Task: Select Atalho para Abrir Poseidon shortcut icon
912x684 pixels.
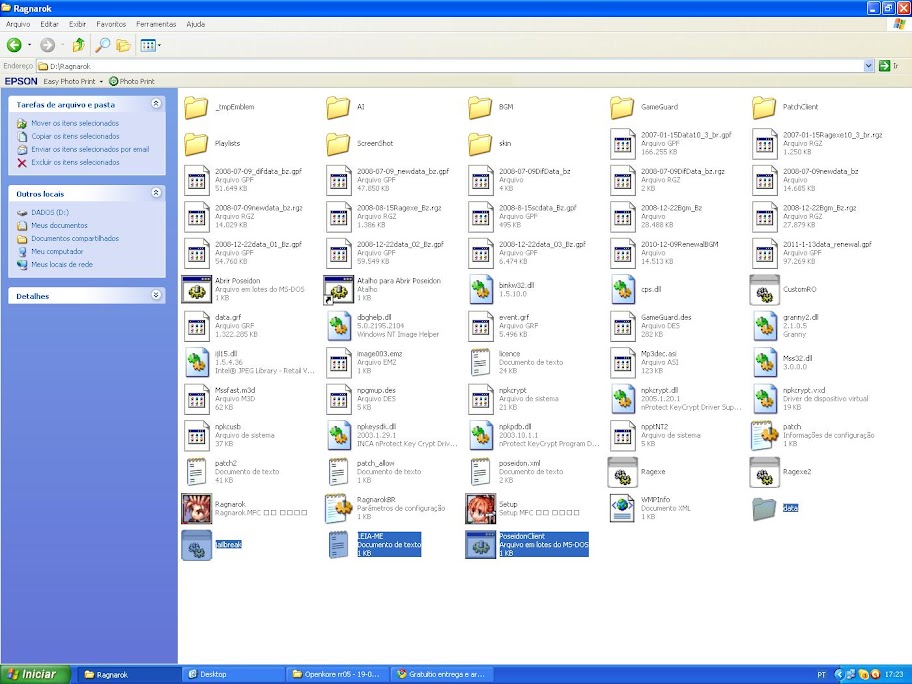Action: click(339, 289)
